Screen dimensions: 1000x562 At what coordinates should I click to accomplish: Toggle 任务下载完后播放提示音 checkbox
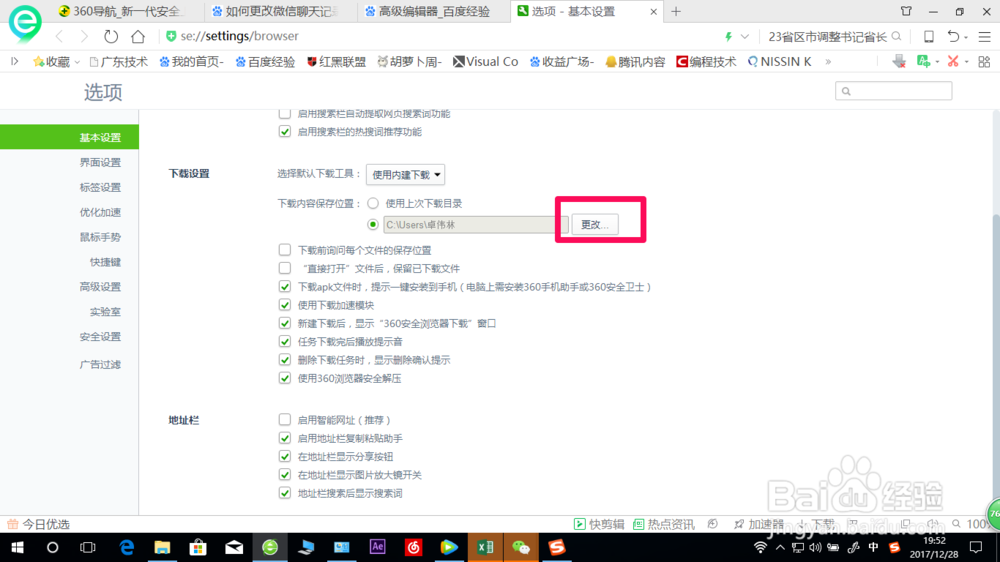click(284, 341)
